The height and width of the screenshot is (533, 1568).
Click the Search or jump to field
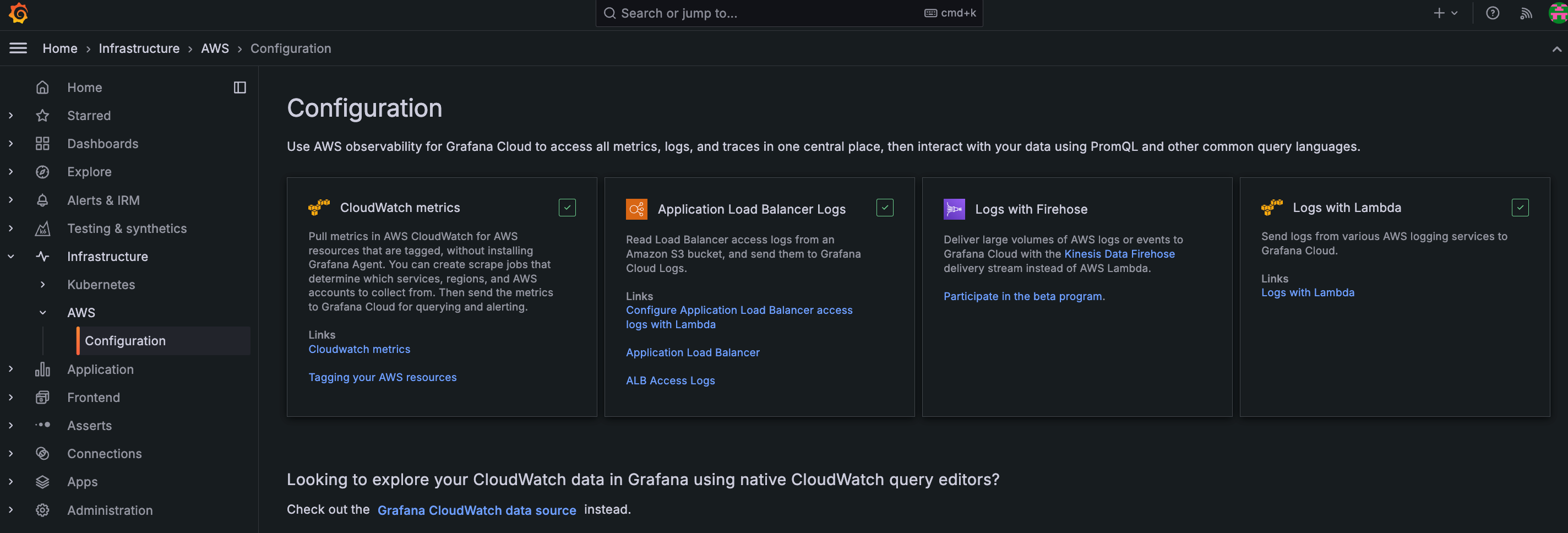point(767,13)
